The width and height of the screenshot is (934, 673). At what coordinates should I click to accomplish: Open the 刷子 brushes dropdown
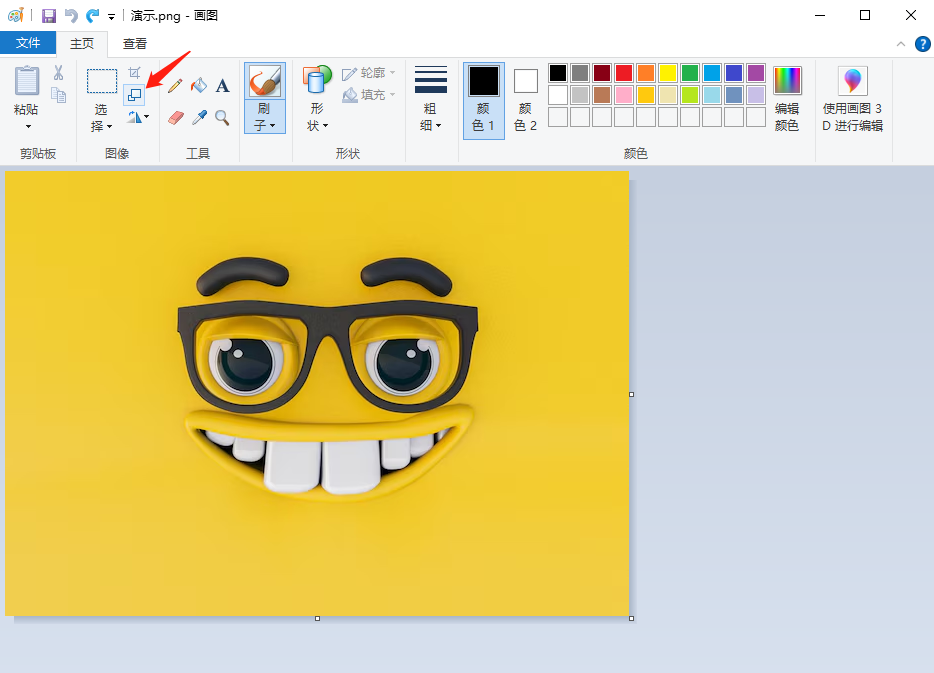264,118
